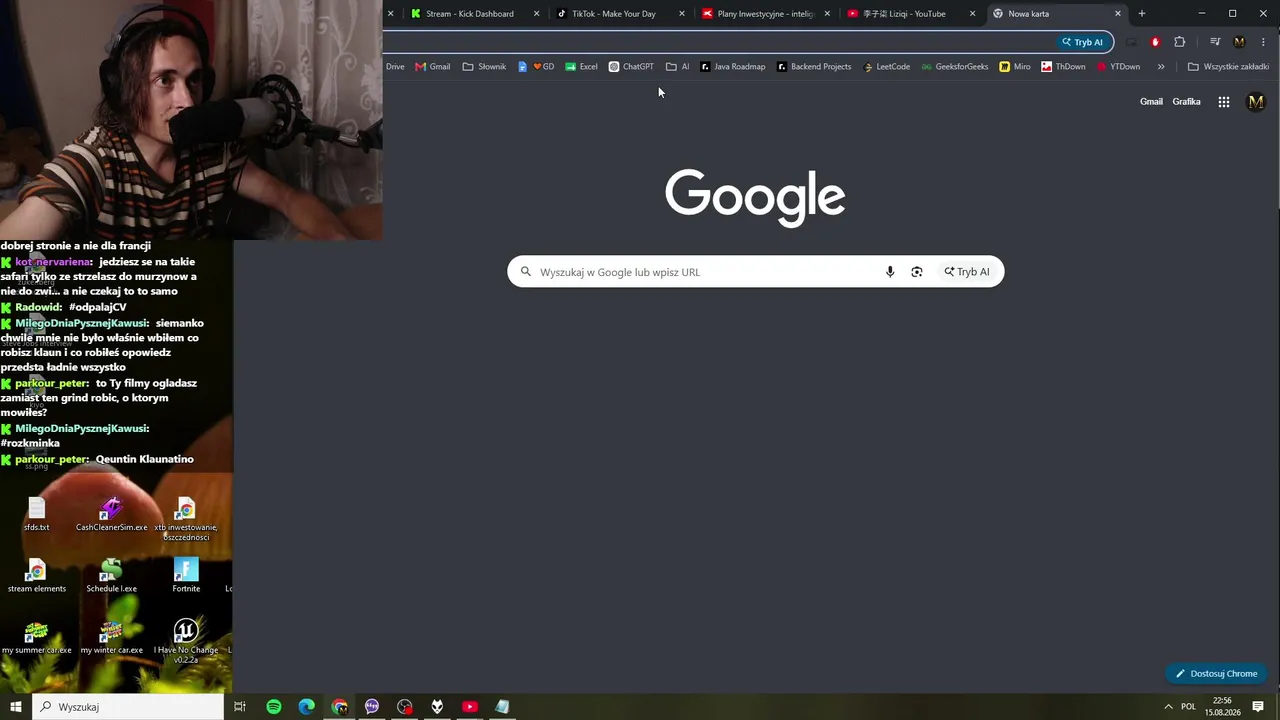Click Tryb AI inside the Google search box
1280x720 pixels.
click(967, 272)
